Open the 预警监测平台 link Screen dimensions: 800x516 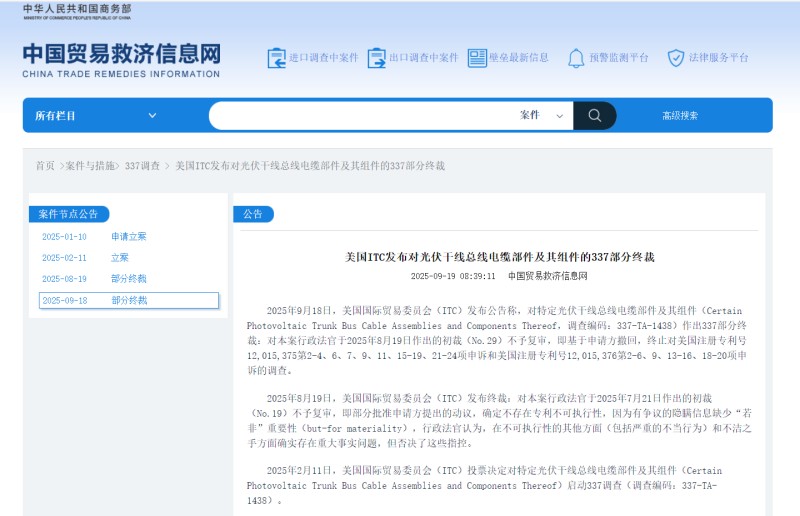(619, 58)
